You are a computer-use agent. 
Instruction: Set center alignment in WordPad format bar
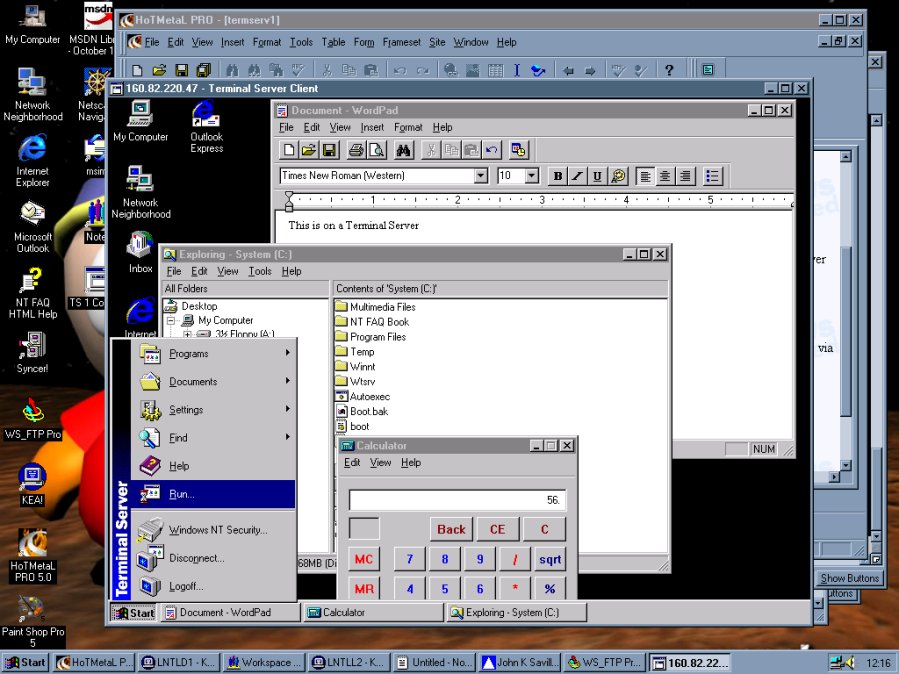coord(665,176)
